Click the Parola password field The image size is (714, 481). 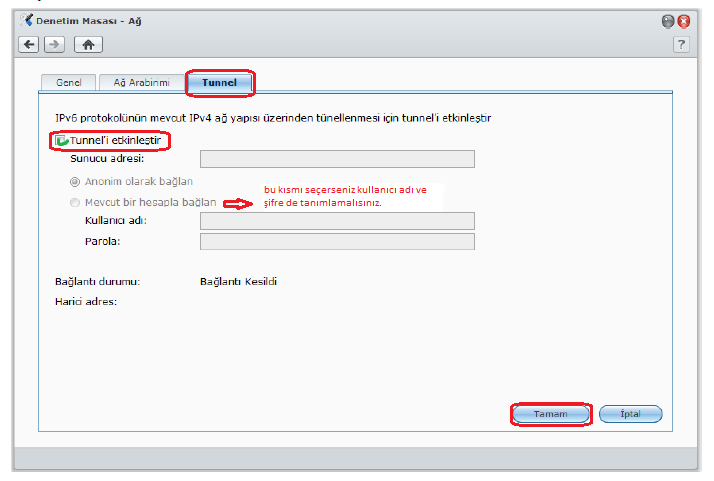[x=337, y=241]
